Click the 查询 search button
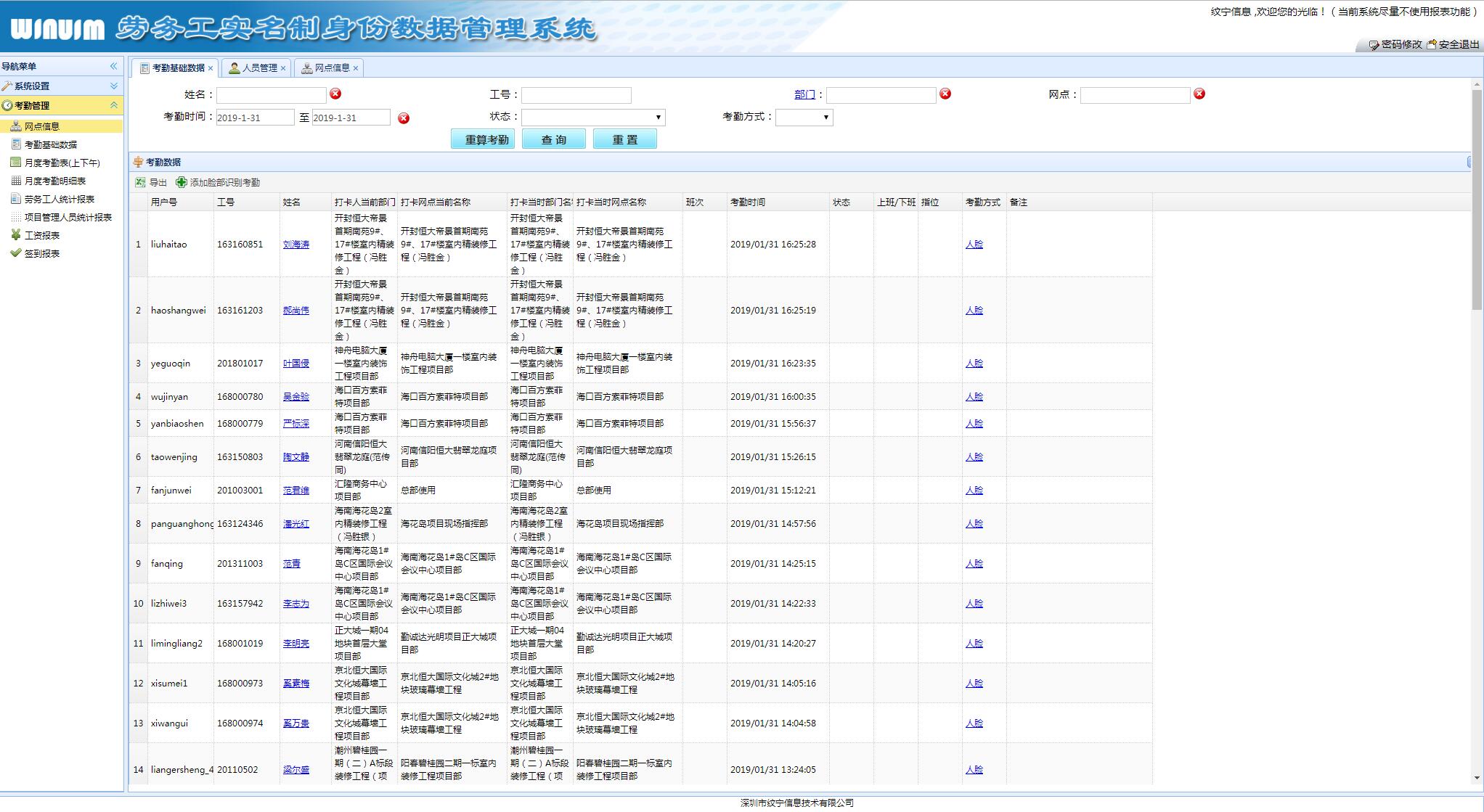Image resolution: width=1484 pixels, height=812 pixels. tap(553, 139)
